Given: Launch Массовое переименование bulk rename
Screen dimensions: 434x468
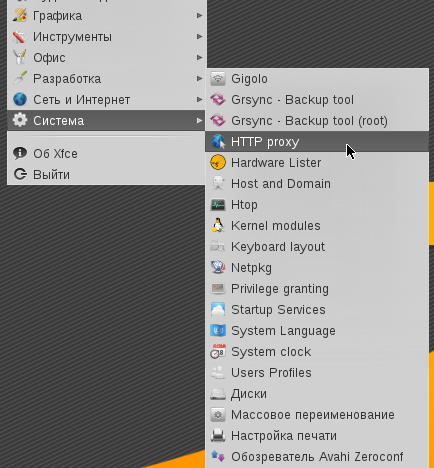Looking at the screenshot, I should (x=317, y=415).
